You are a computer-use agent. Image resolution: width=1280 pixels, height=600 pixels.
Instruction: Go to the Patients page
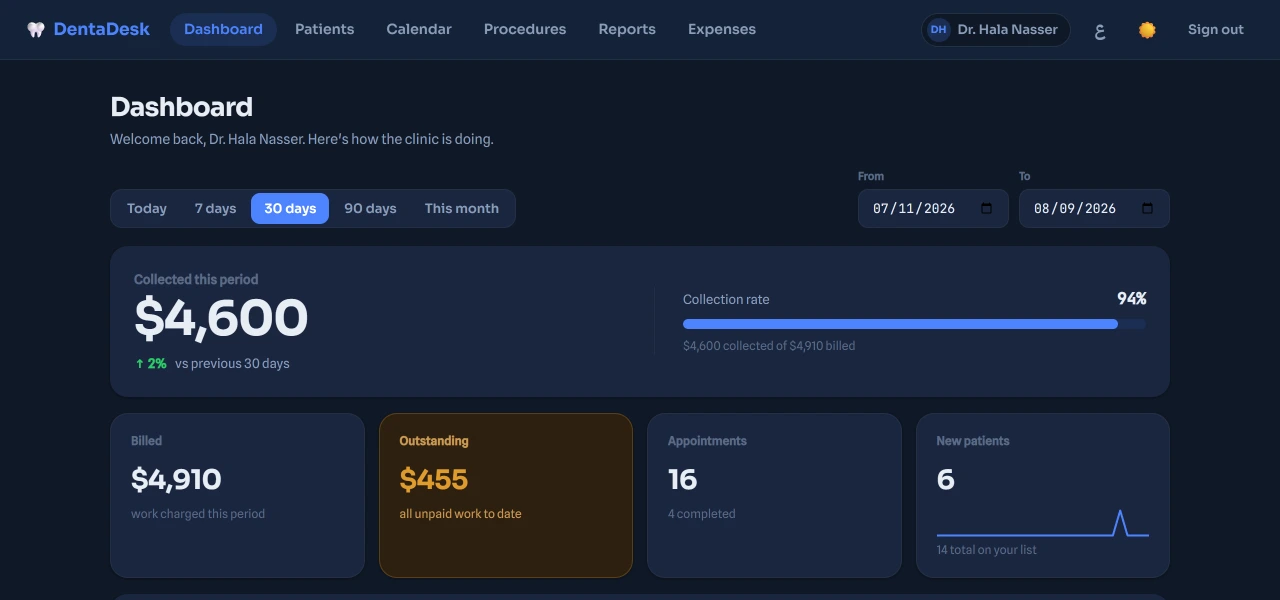point(324,30)
